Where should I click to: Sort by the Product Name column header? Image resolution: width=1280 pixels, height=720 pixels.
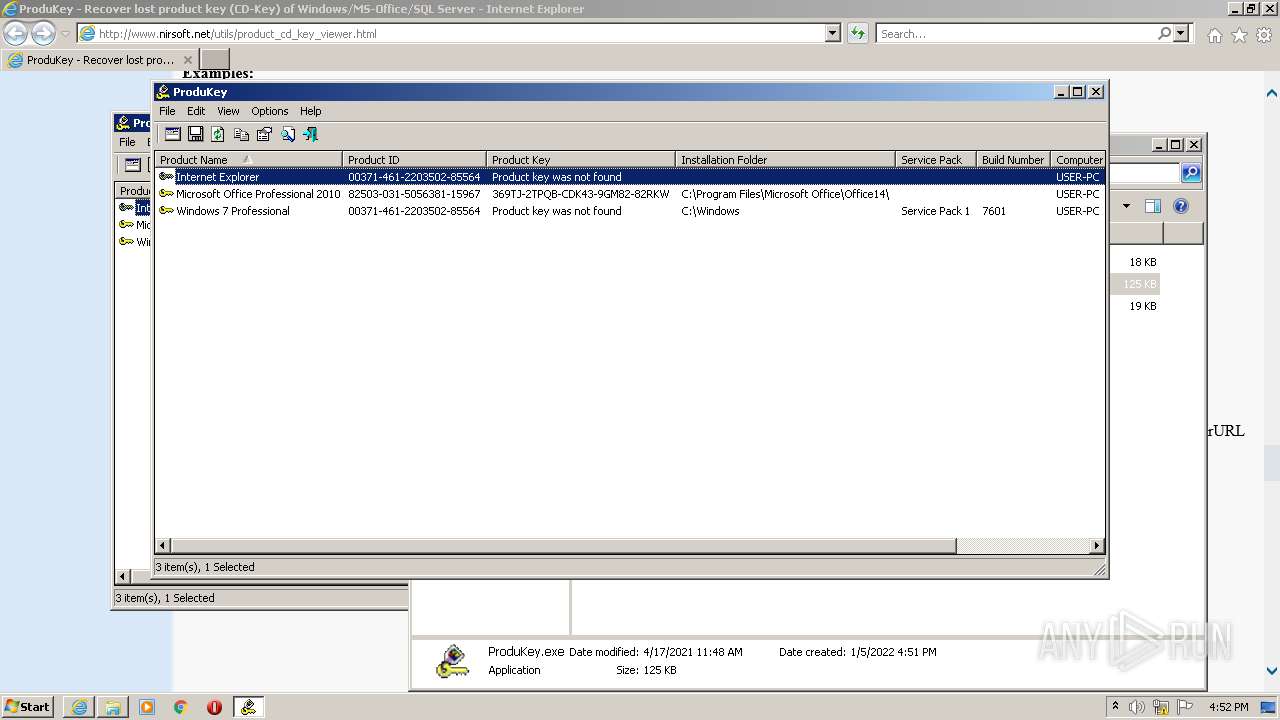click(x=249, y=159)
